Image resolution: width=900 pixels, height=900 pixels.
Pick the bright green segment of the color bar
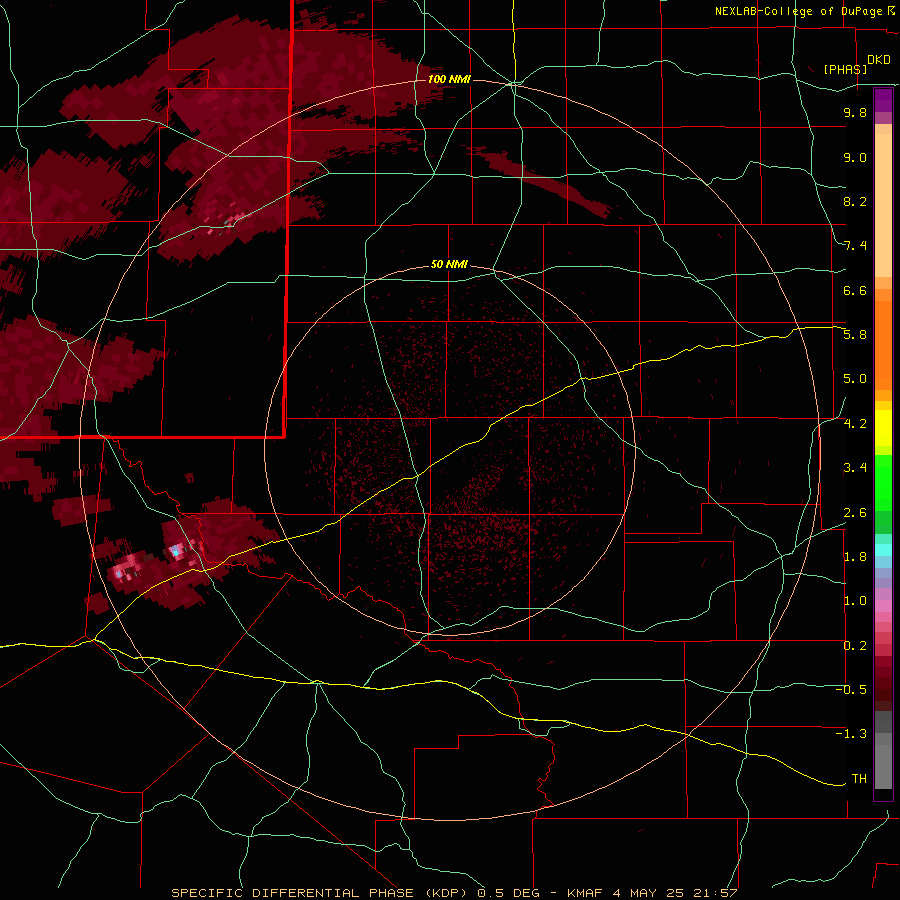point(883,481)
